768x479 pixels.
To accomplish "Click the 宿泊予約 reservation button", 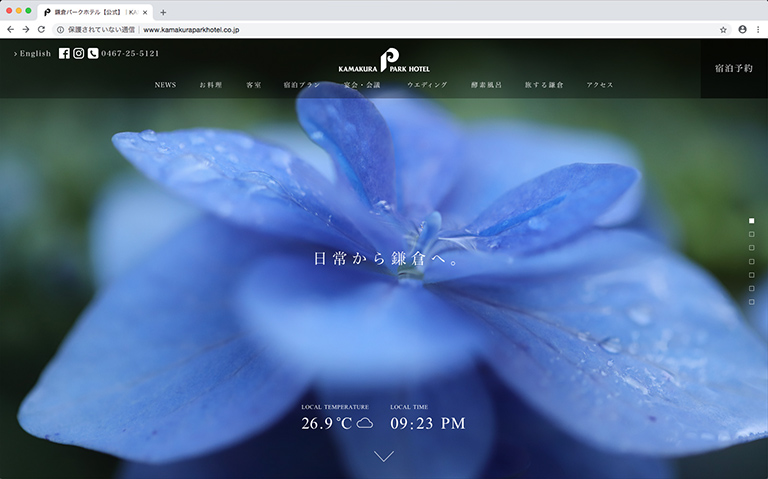I will tap(734, 69).
